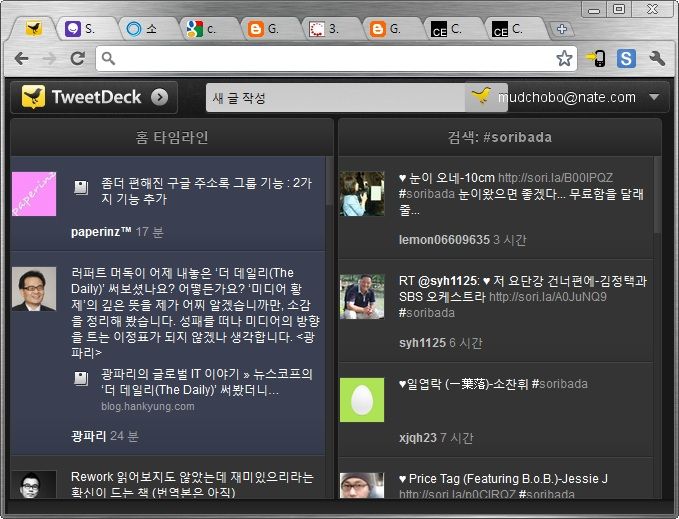The width and height of the screenshot is (679, 519).
Task: Open syh1125 username below retweet
Action: click(x=422, y=343)
